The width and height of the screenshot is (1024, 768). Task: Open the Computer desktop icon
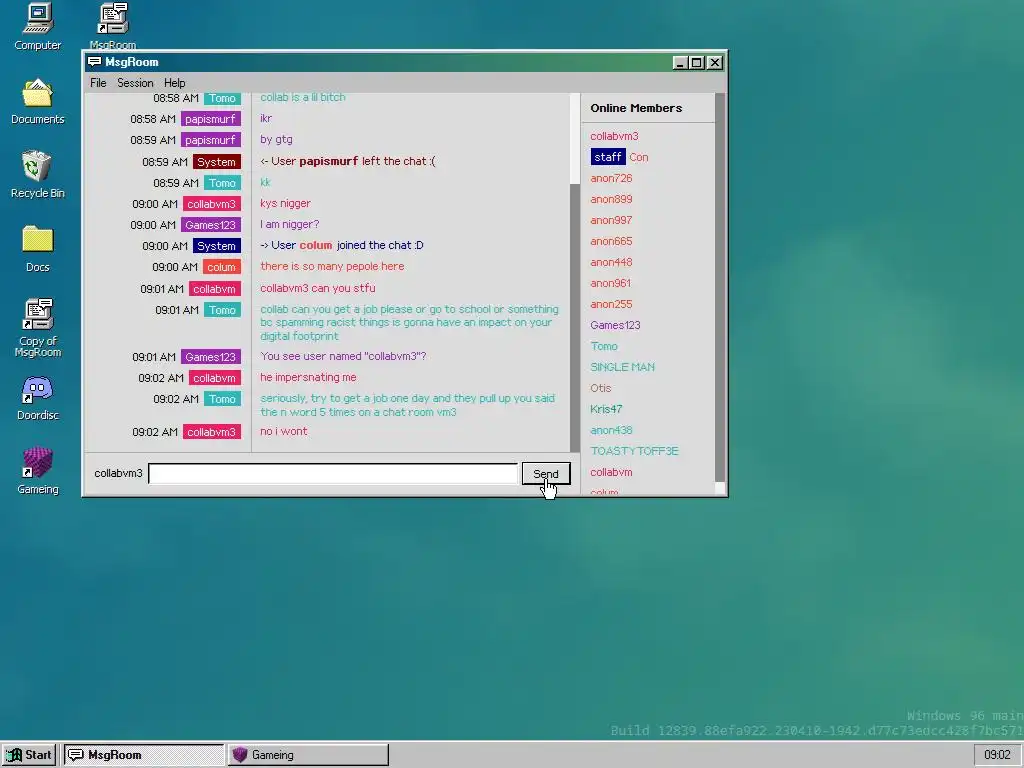[37, 27]
